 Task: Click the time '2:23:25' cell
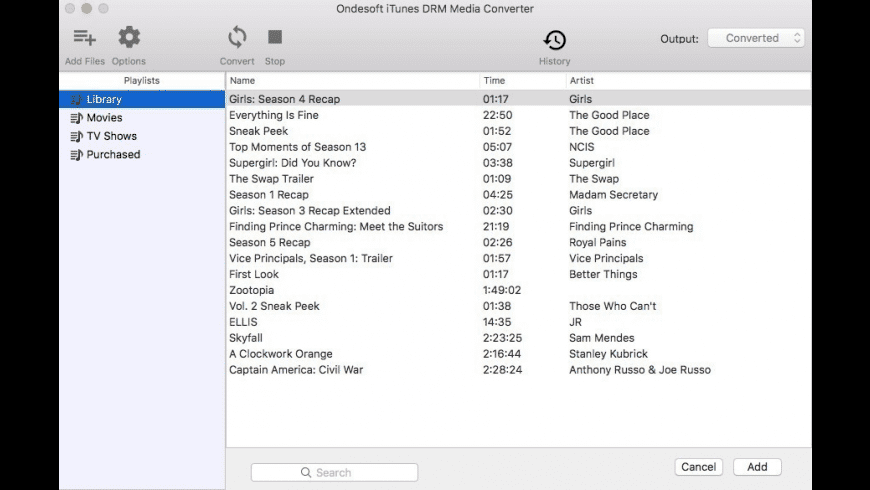point(502,337)
